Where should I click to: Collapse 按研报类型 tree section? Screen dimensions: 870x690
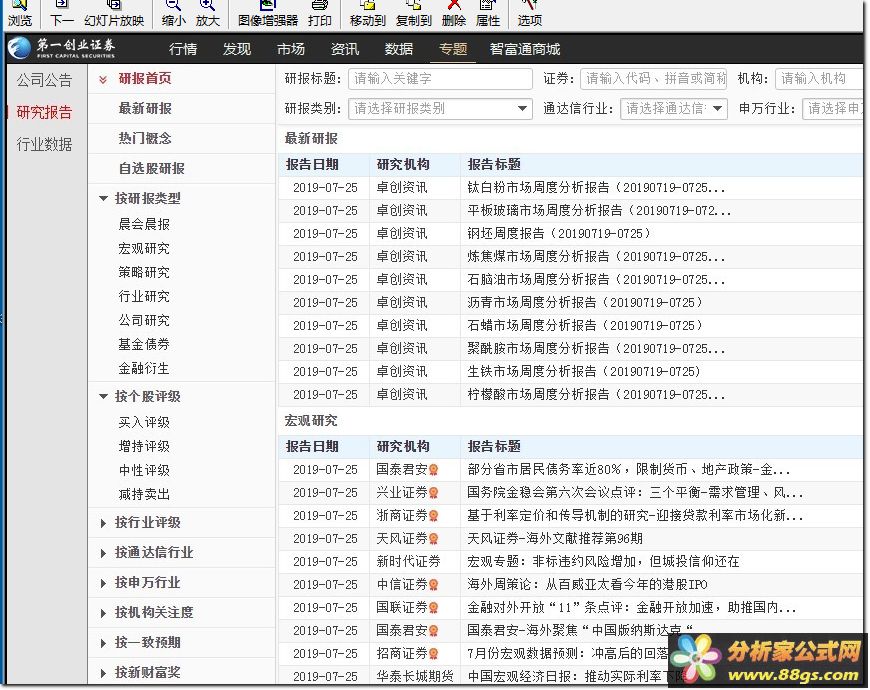pyautogui.click(x=103, y=198)
